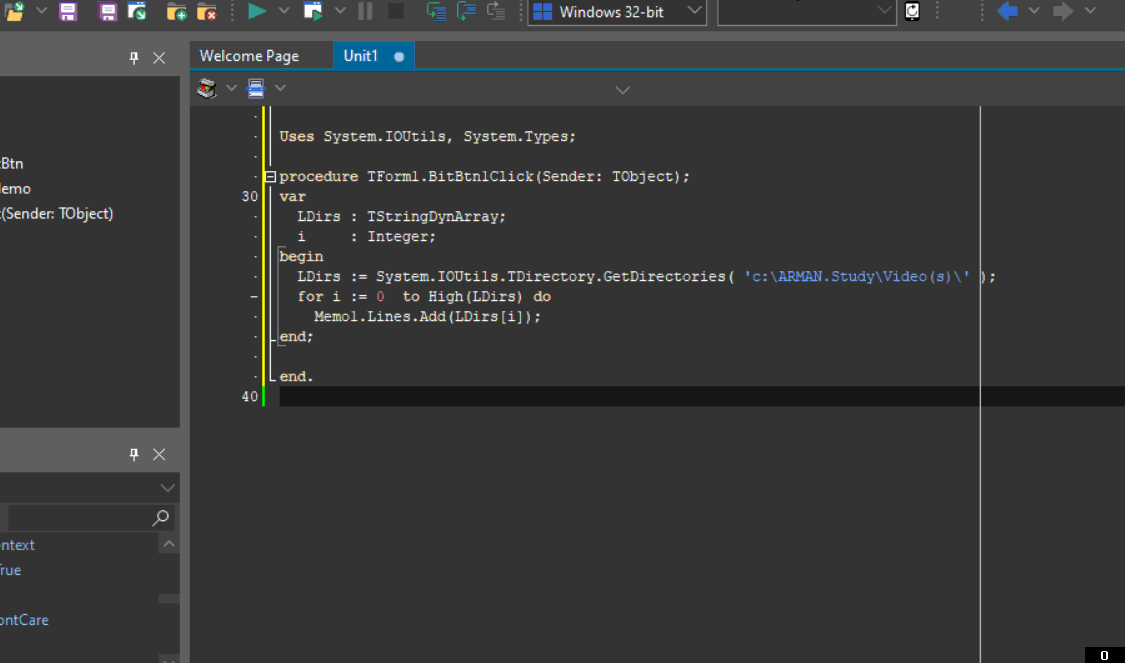The image size is (1125, 663).
Task: Run the program with green play button
Action: [257, 11]
